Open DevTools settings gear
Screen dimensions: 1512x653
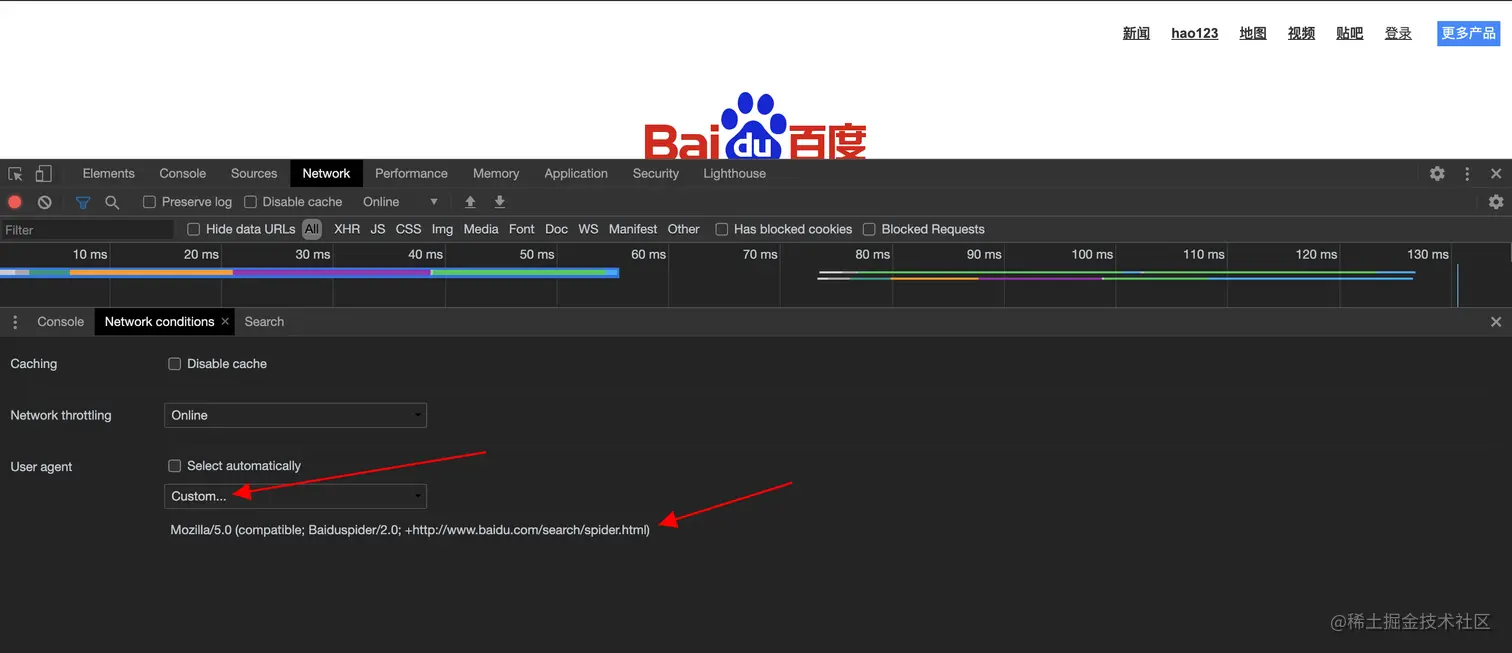(x=1437, y=174)
